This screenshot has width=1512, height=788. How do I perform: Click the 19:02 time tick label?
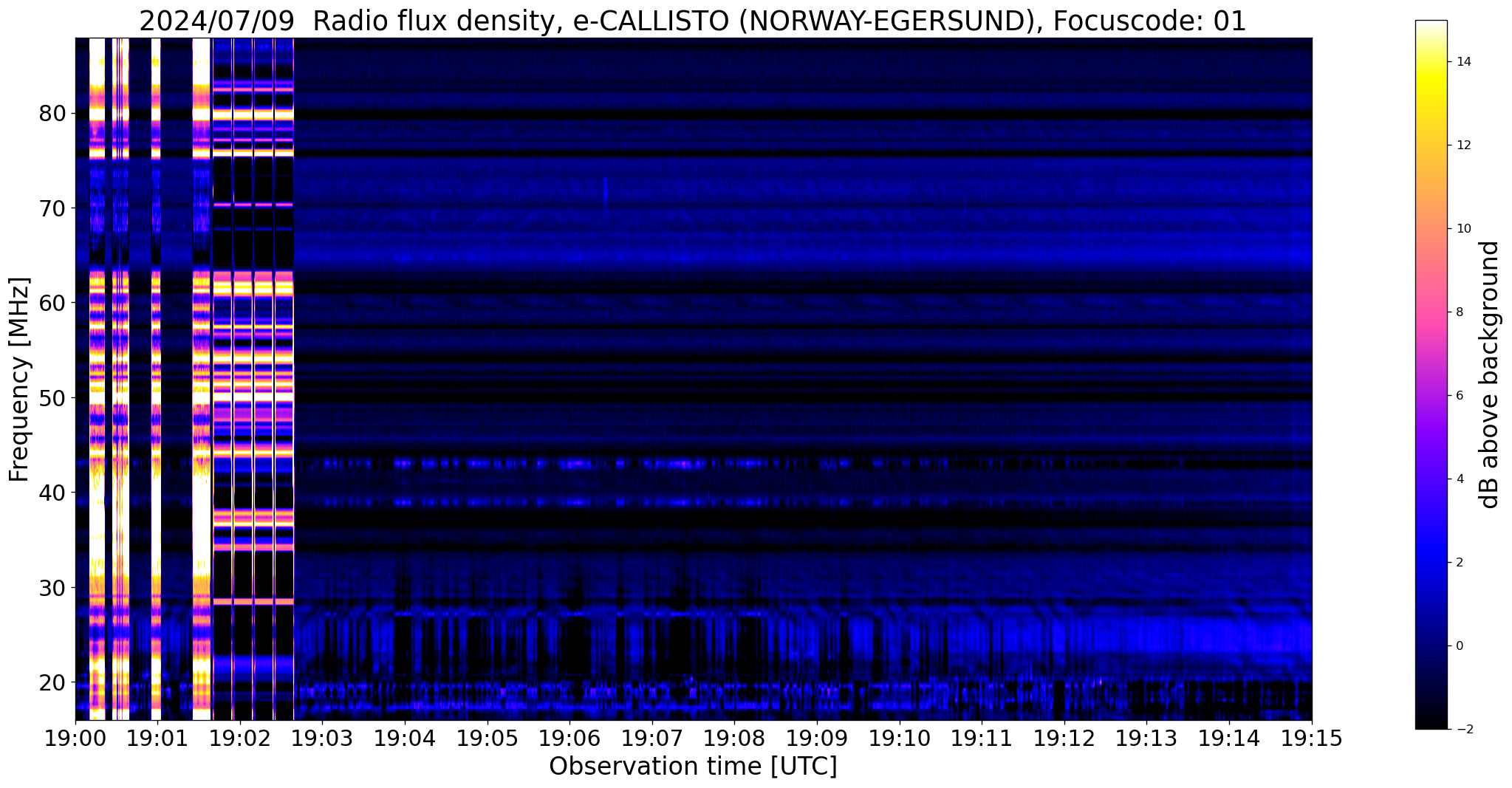click(x=240, y=739)
